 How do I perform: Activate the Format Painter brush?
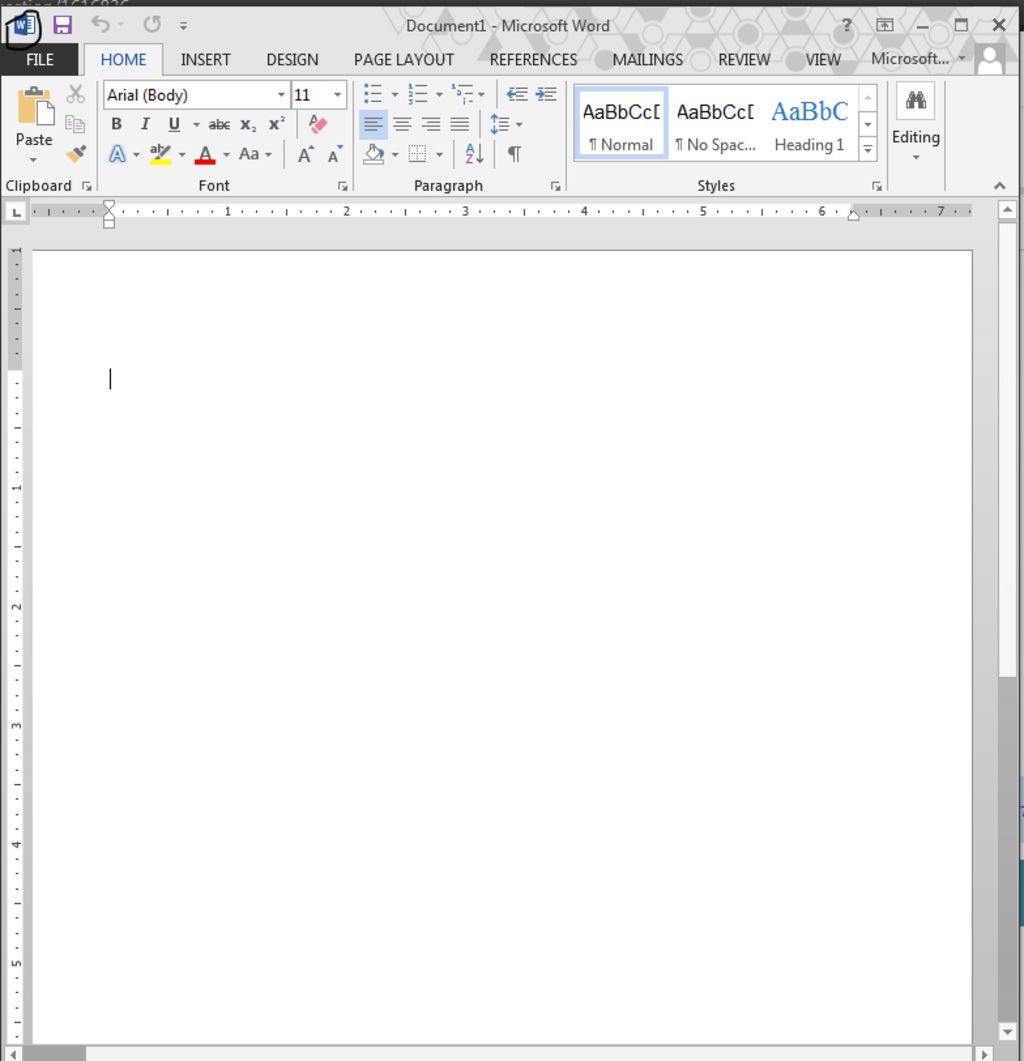coord(76,154)
